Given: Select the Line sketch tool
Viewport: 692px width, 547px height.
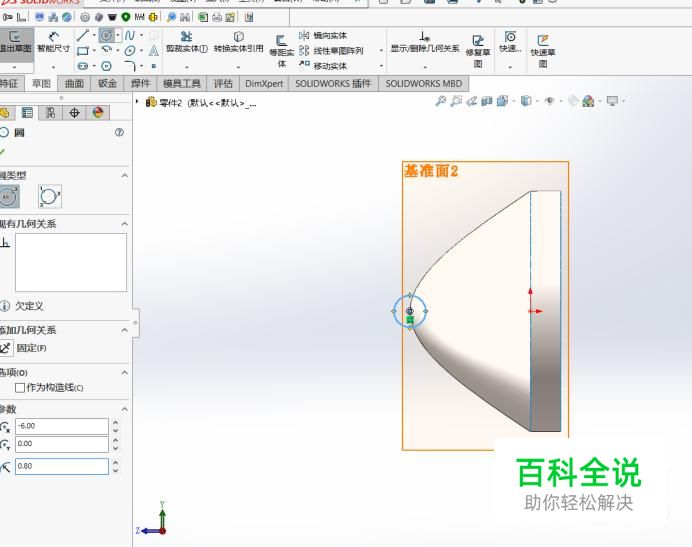Looking at the screenshot, I should 83,35.
